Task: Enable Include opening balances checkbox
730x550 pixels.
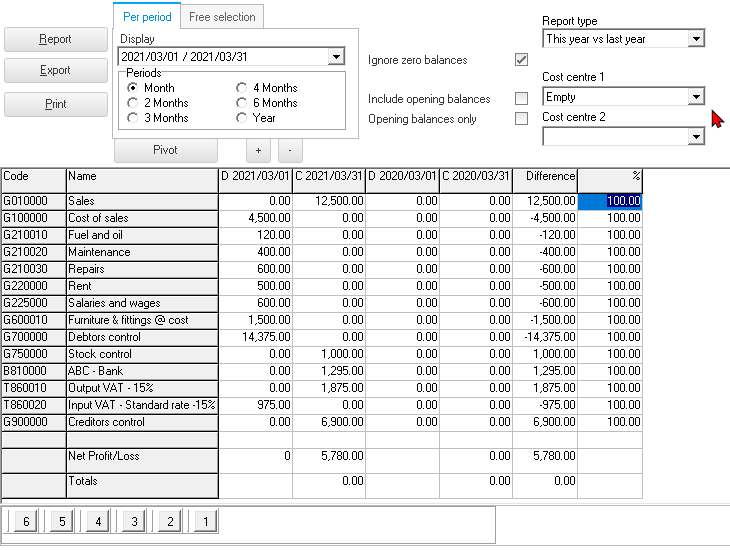Action: click(521, 99)
